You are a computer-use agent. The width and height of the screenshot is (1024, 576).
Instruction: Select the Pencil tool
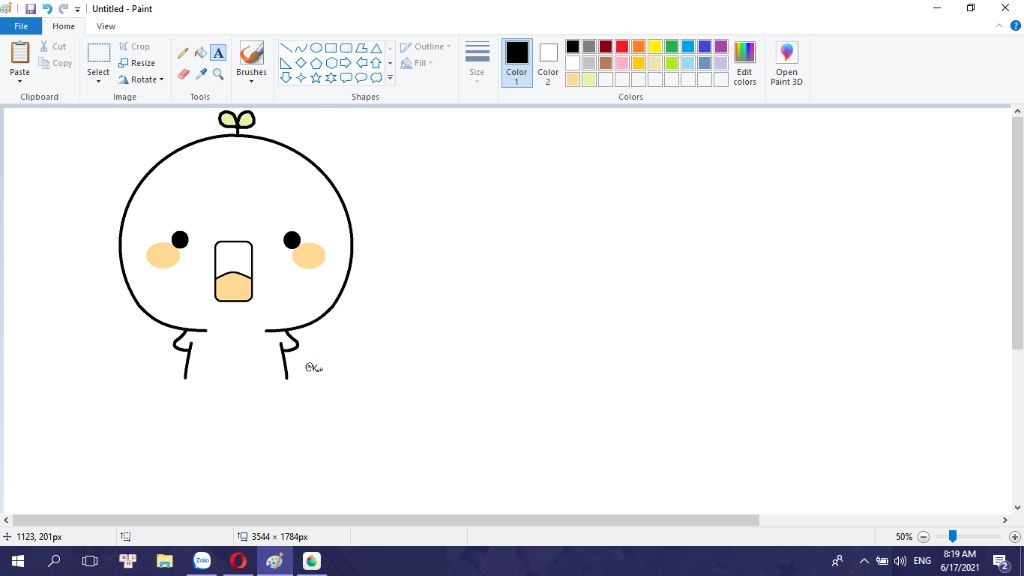pos(183,53)
